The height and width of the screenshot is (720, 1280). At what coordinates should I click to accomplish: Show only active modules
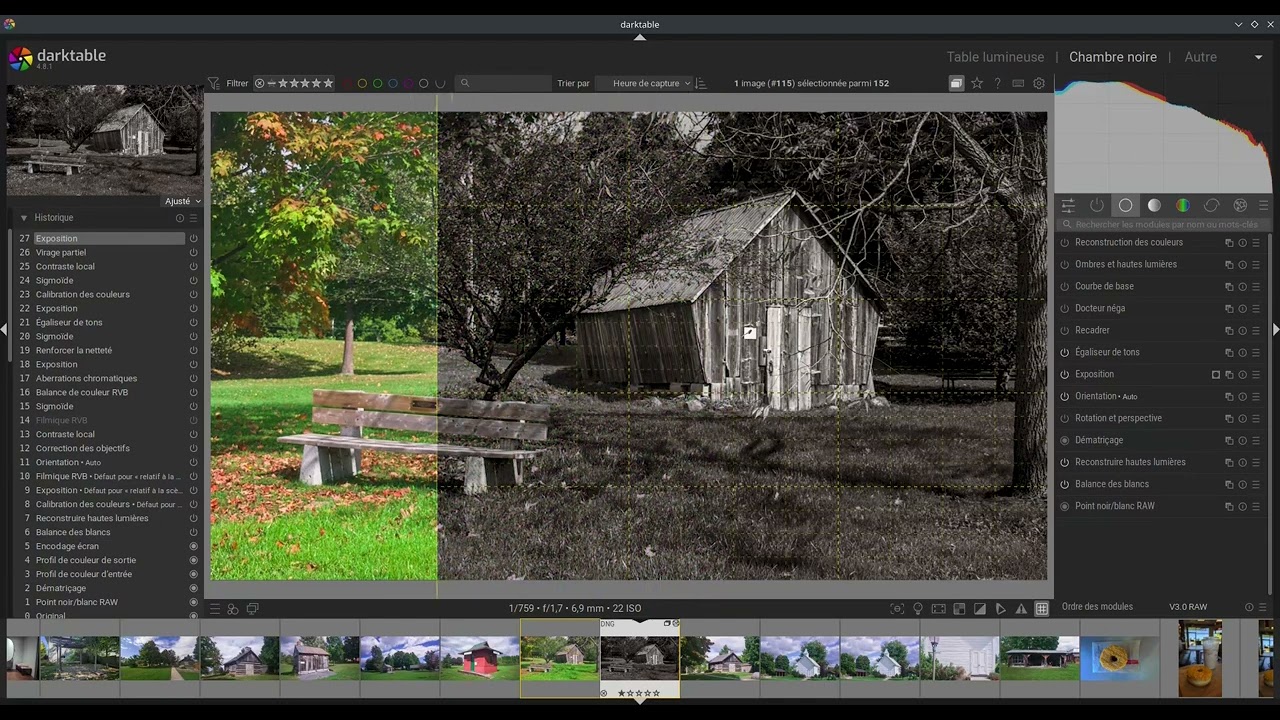(x=1097, y=205)
